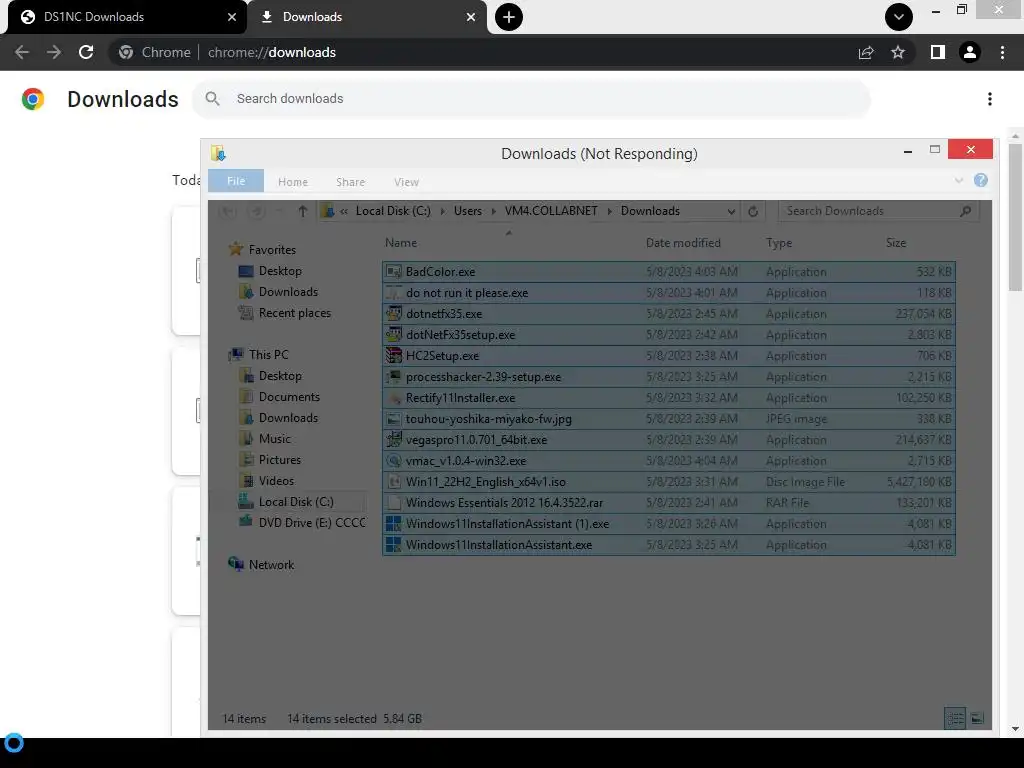Open the Share ribbon tab in Explorer

[350, 182]
